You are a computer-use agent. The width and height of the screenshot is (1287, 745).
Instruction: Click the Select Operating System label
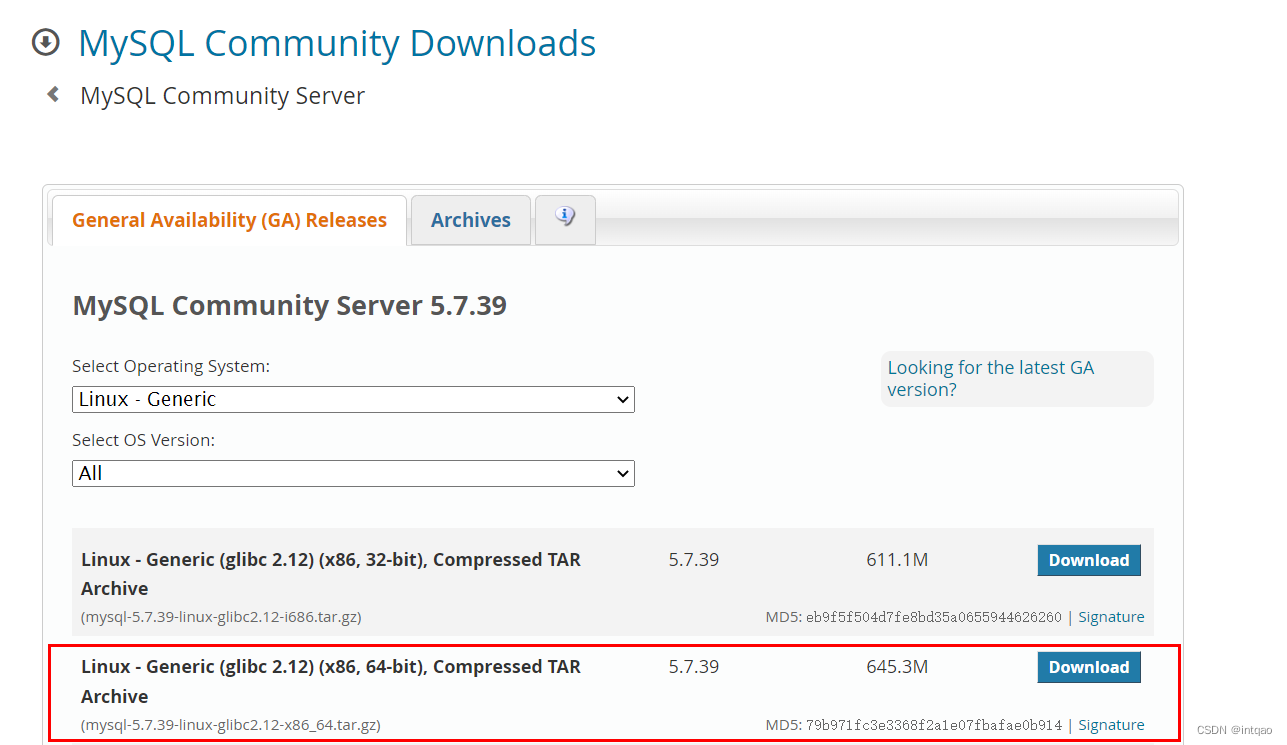(171, 366)
